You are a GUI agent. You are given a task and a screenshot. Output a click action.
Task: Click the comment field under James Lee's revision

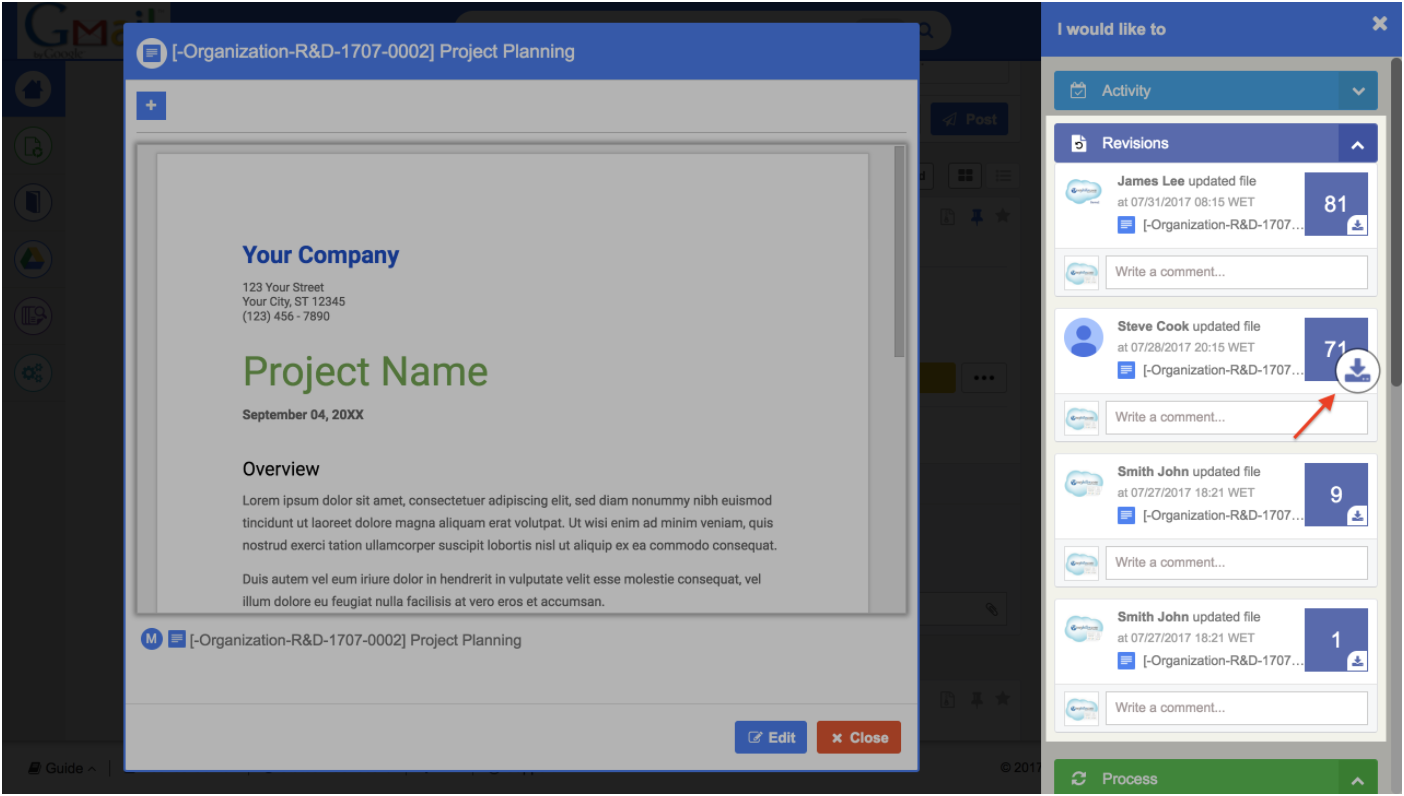pos(1236,272)
